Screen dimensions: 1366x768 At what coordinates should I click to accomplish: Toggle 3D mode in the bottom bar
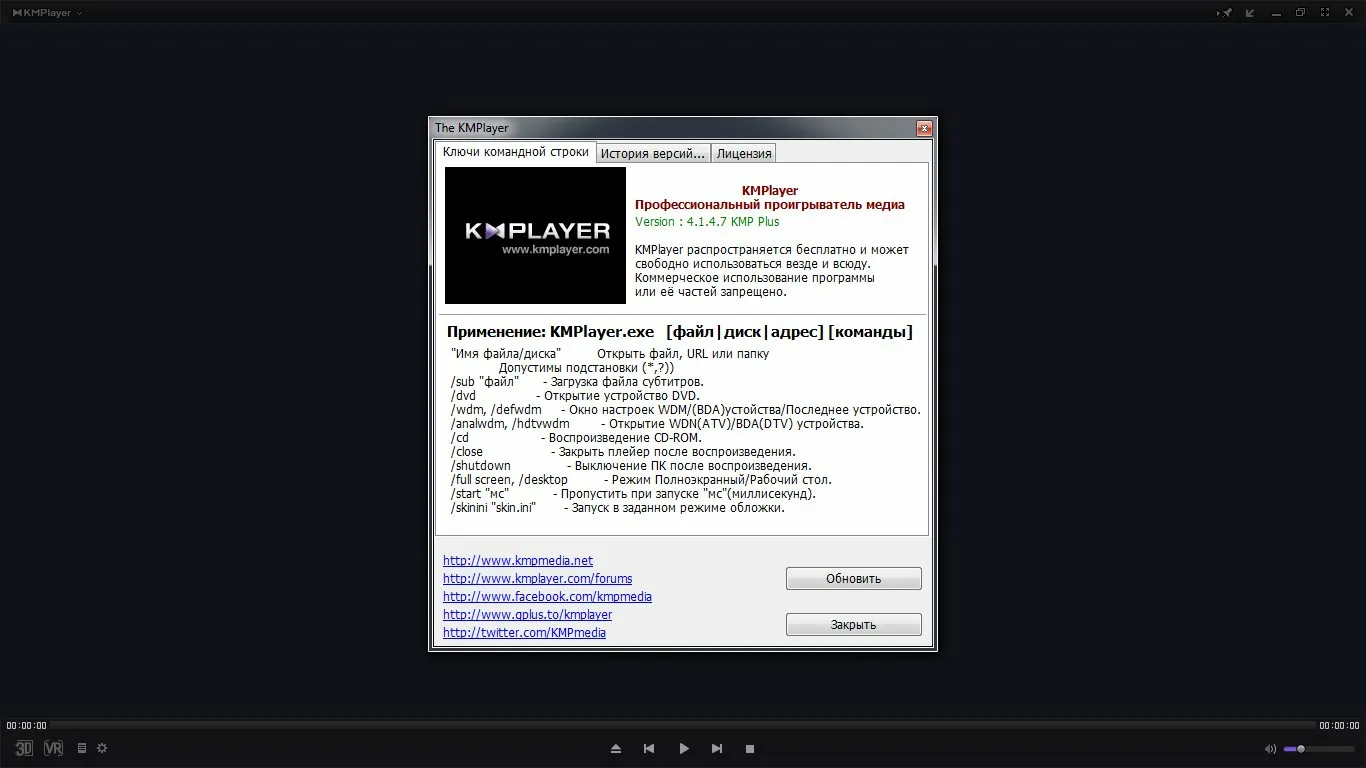click(24, 748)
